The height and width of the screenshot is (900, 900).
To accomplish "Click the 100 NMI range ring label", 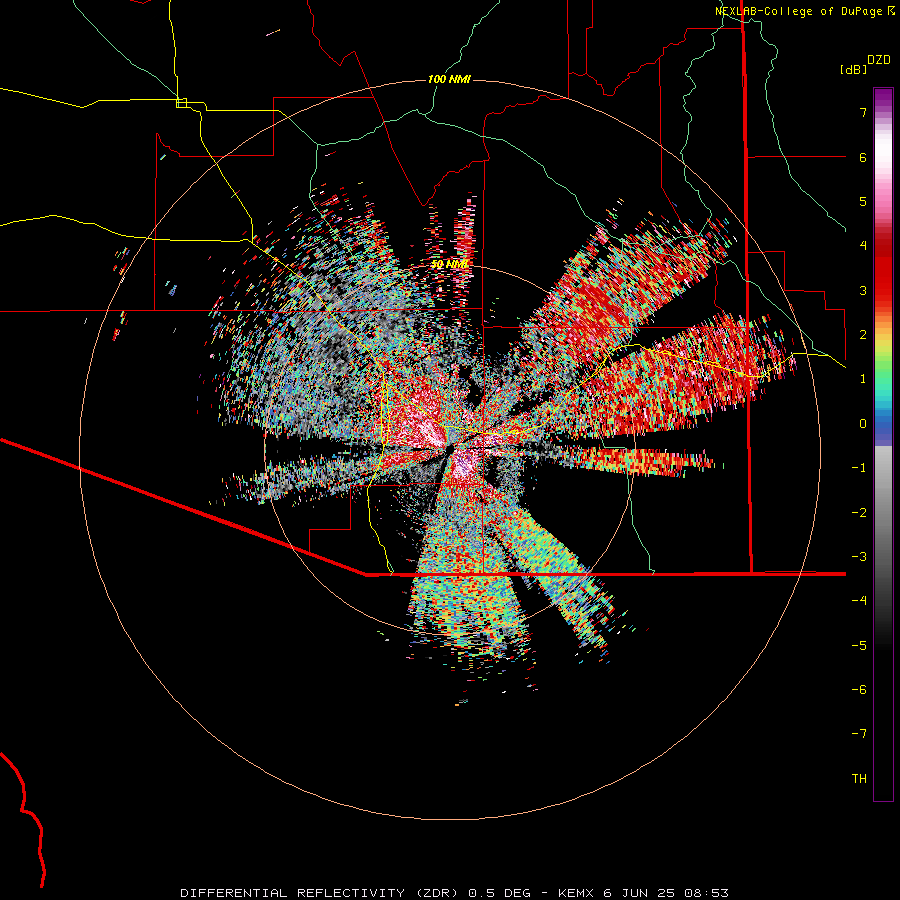I will tap(449, 79).
